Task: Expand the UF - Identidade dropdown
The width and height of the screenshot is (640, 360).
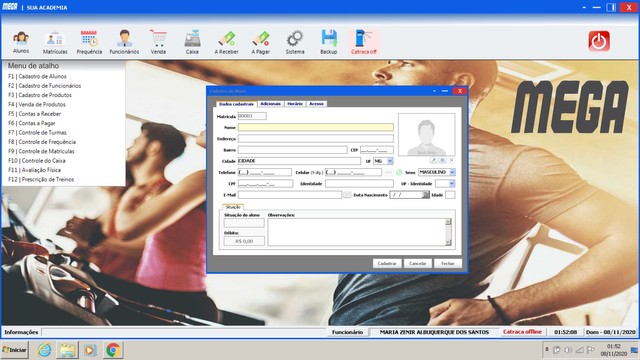Action: [x=451, y=184]
